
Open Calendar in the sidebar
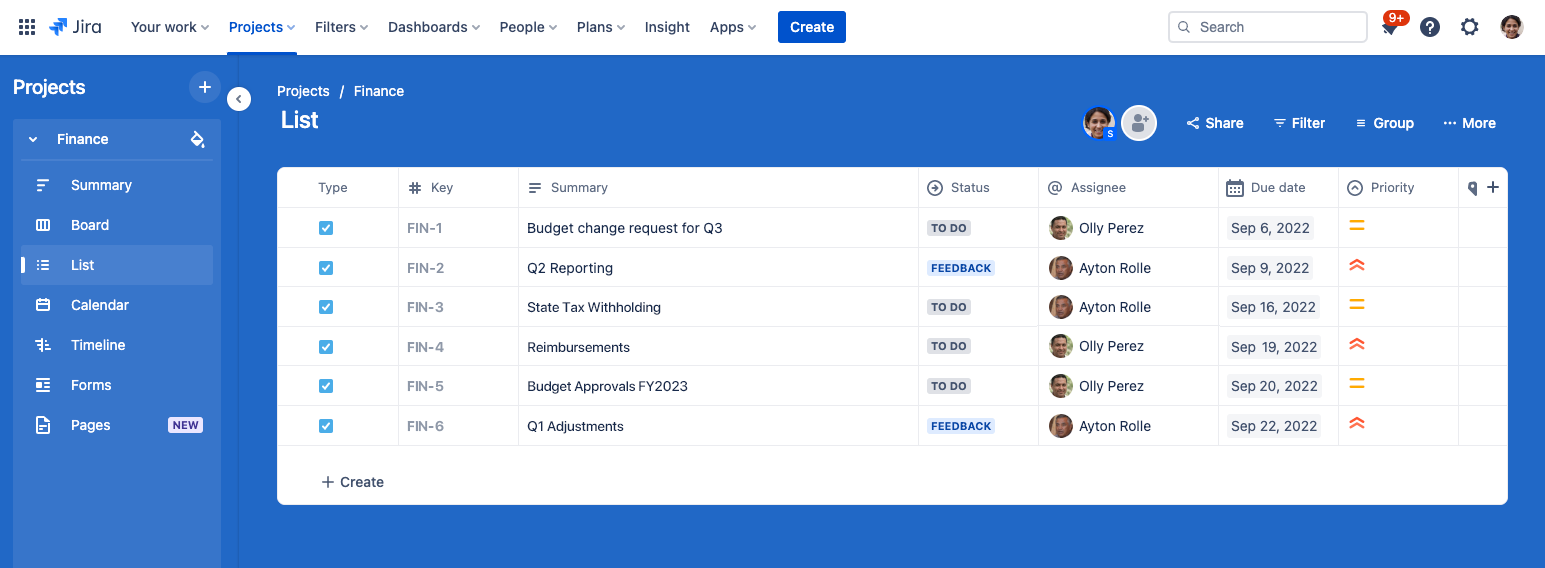pyautogui.click(x=99, y=305)
